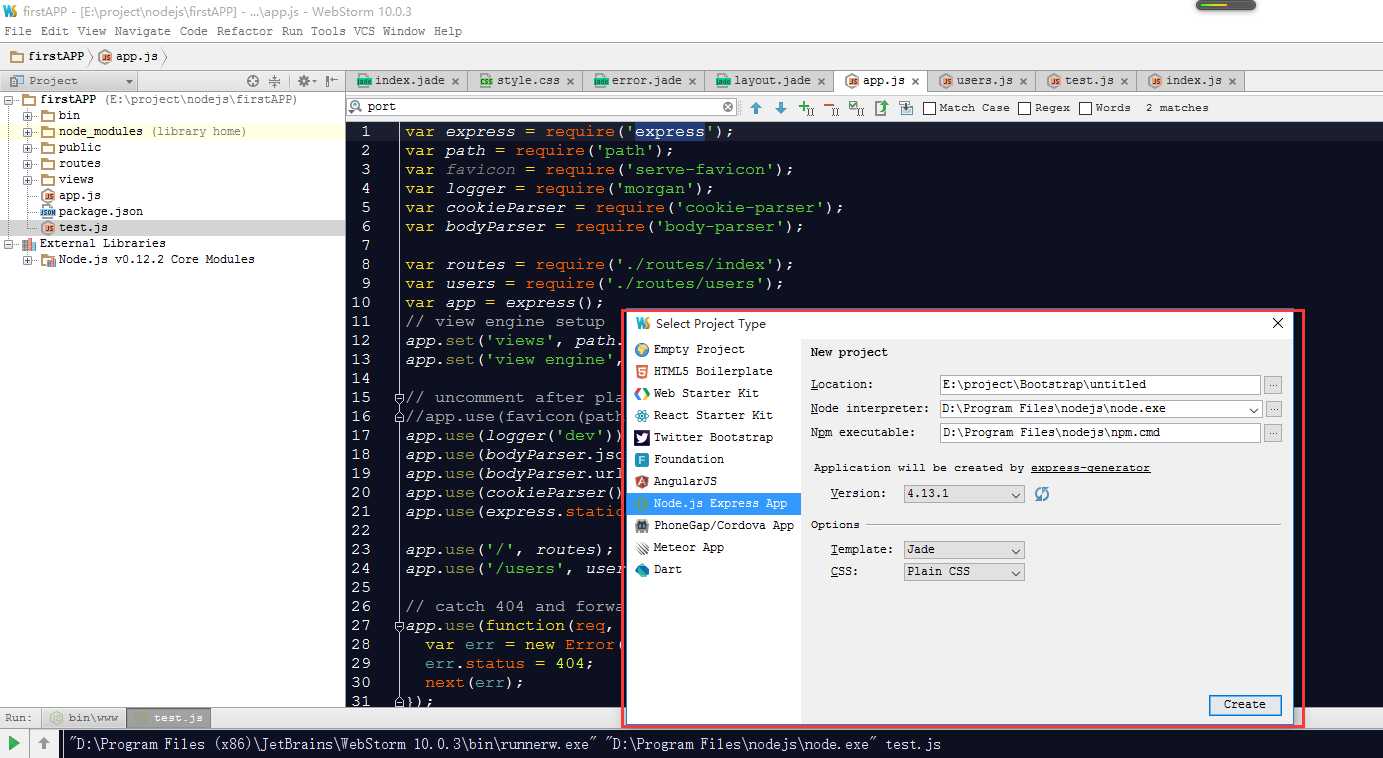
Task: Click browse button next to Npm executable
Action: coord(1273,433)
